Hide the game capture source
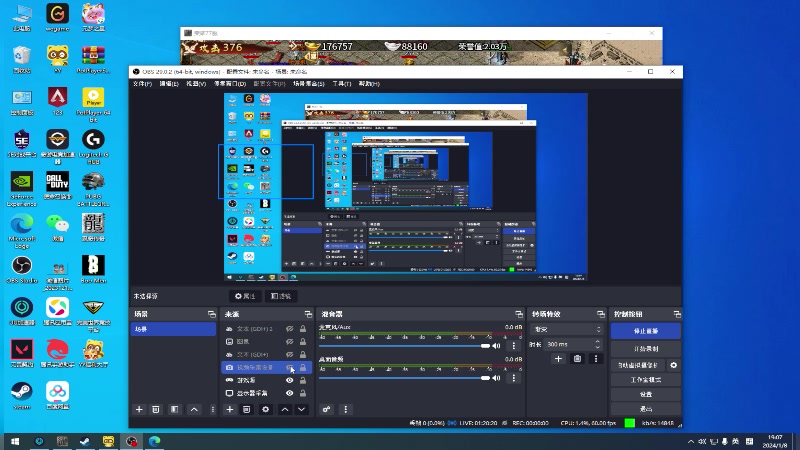 pos(289,380)
